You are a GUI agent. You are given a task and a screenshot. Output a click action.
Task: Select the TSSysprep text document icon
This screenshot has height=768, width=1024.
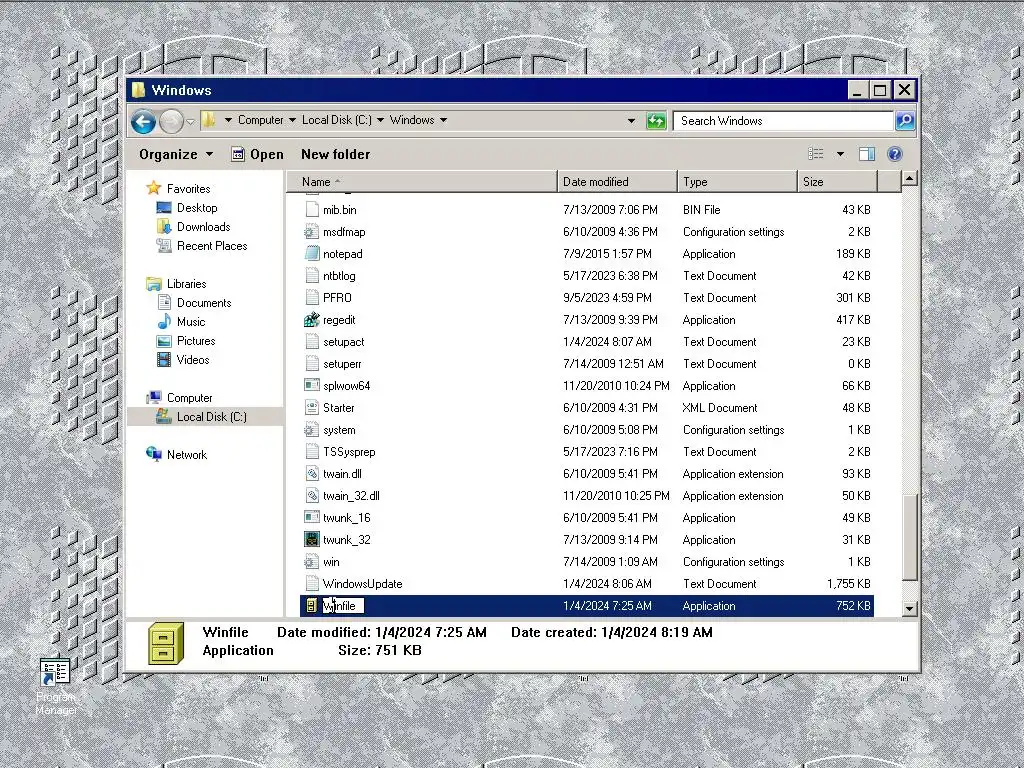click(312, 451)
